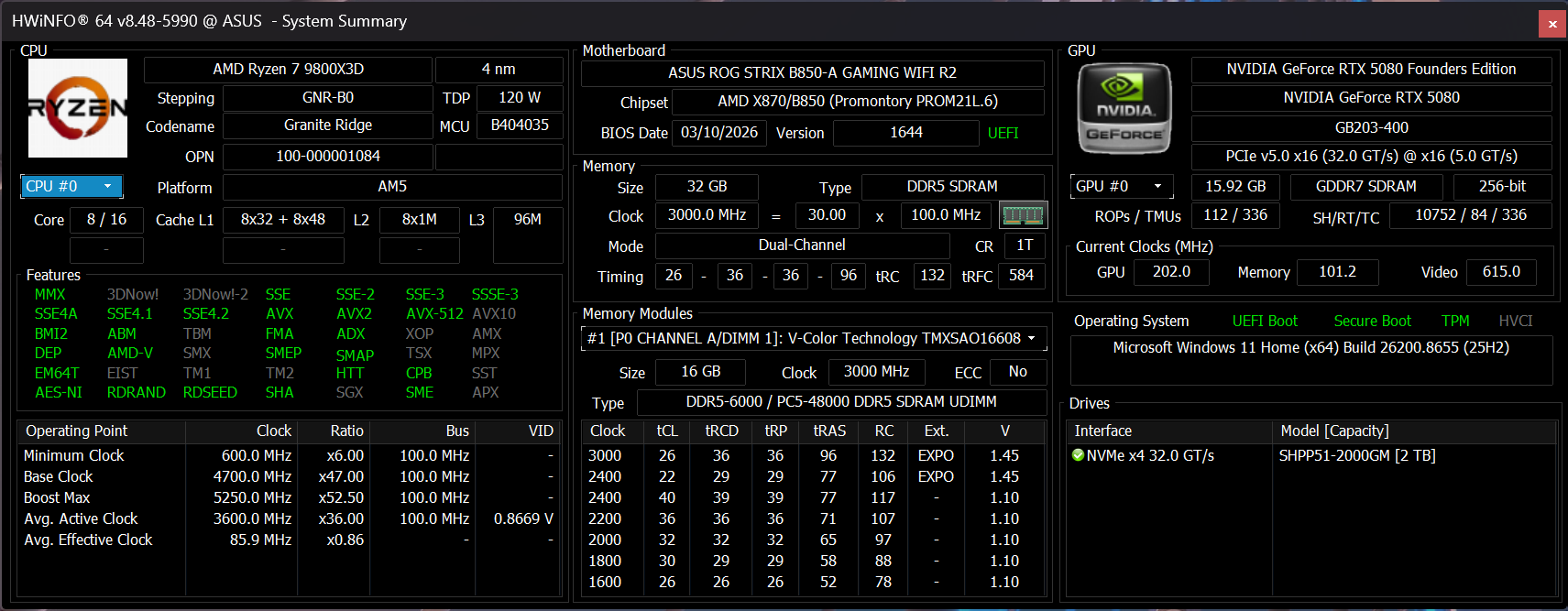Click the AVX-512 feature label

pos(434,313)
